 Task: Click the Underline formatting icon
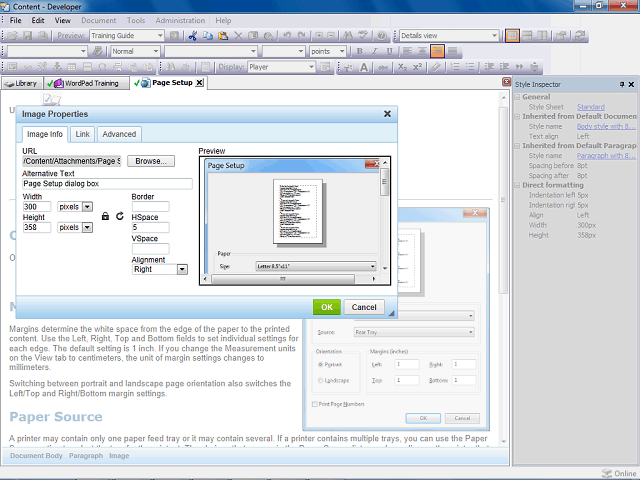[389, 51]
